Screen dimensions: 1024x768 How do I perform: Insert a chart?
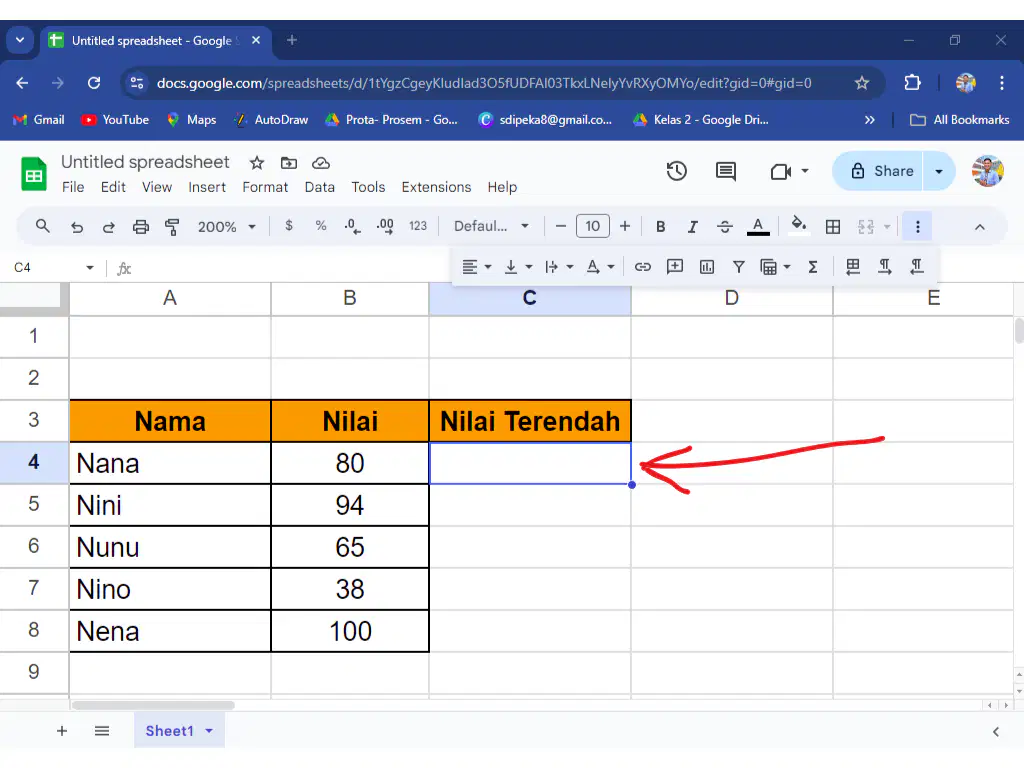click(x=707, y=266)
